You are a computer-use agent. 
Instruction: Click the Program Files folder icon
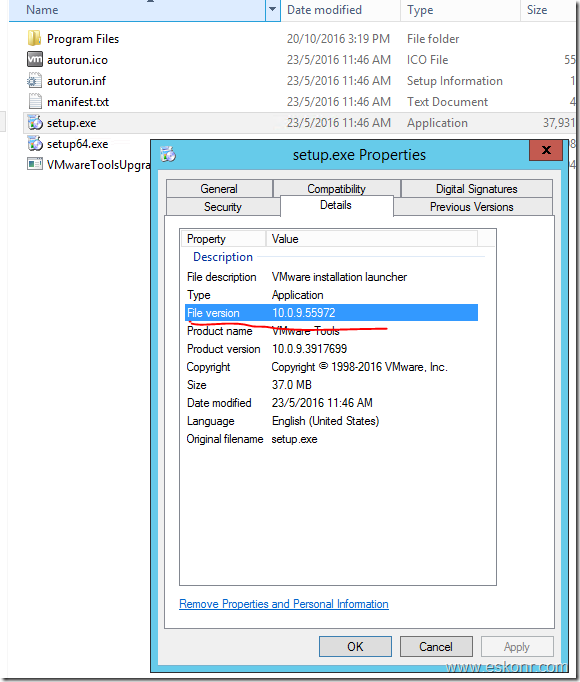(x=34, y=39)
